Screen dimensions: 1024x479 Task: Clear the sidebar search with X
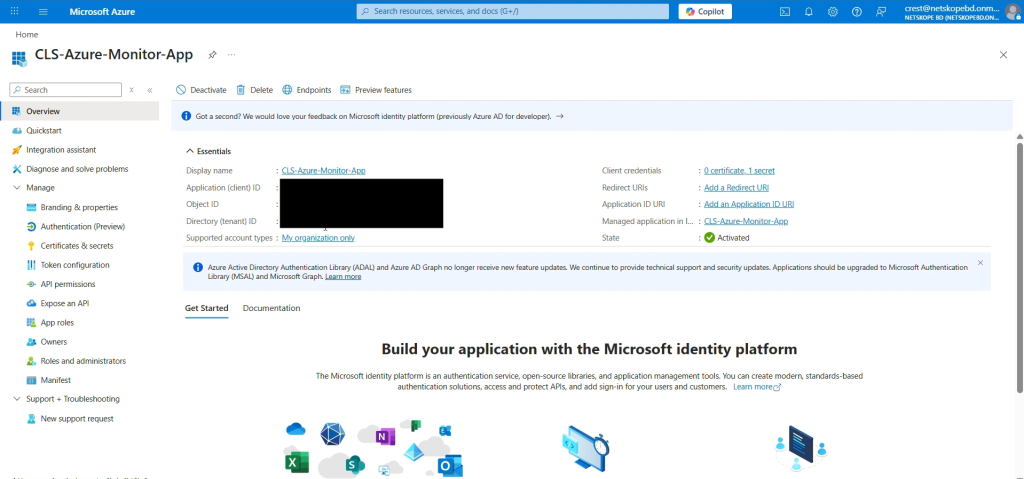[x=131, y=90]
